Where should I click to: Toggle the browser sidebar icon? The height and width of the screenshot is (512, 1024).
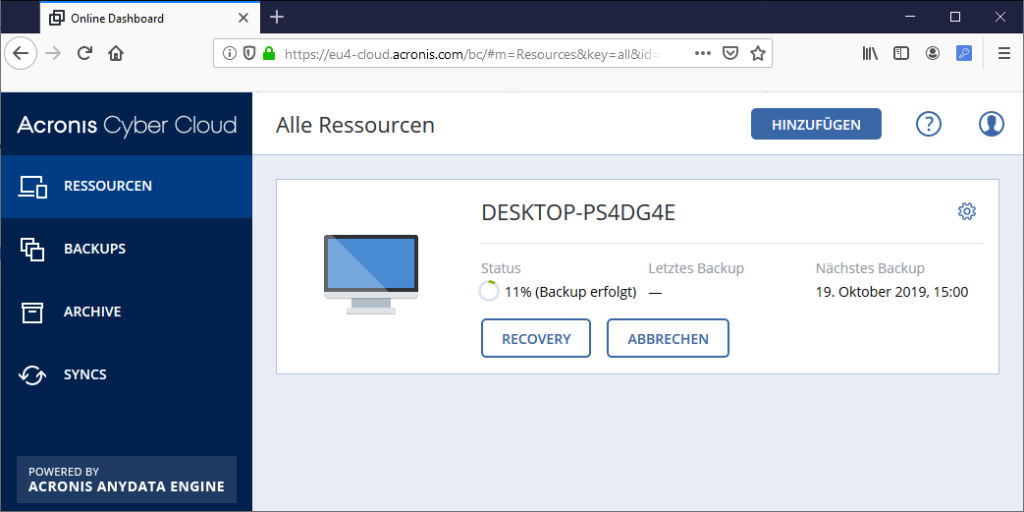[901, 54]
